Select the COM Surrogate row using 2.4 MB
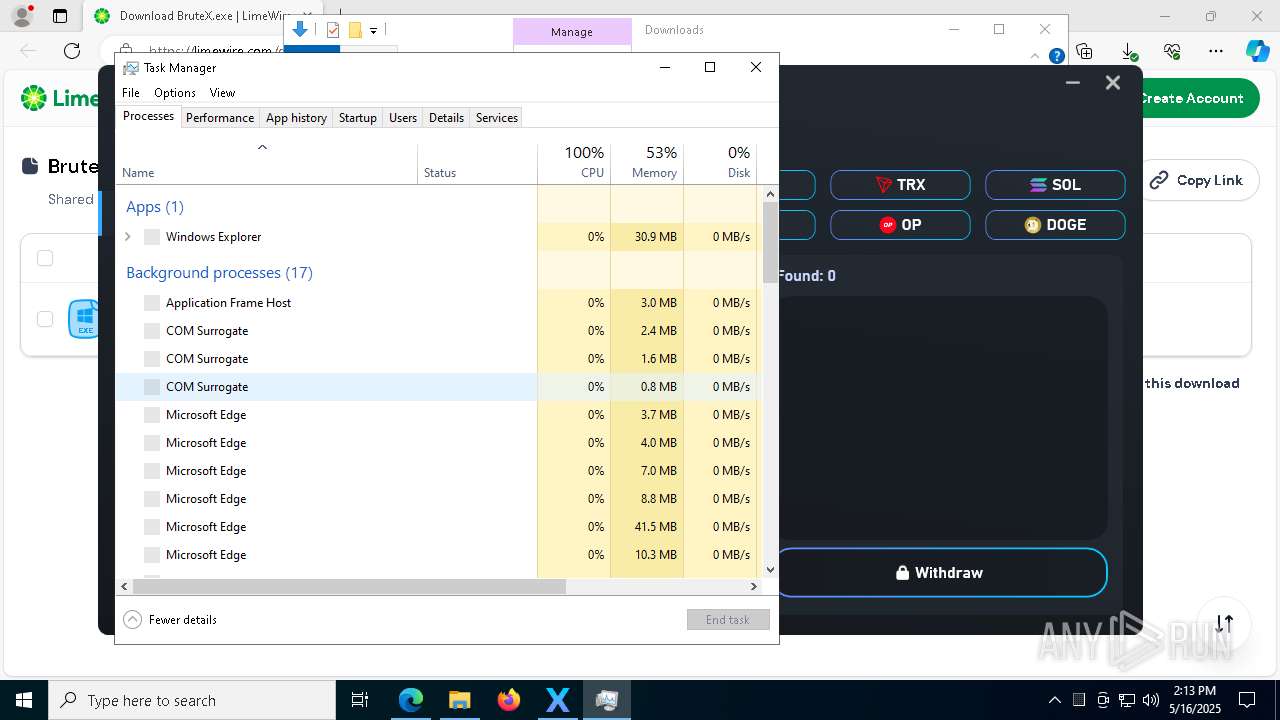The height and width of the screenshot is (720, 1280). [438, 331]
